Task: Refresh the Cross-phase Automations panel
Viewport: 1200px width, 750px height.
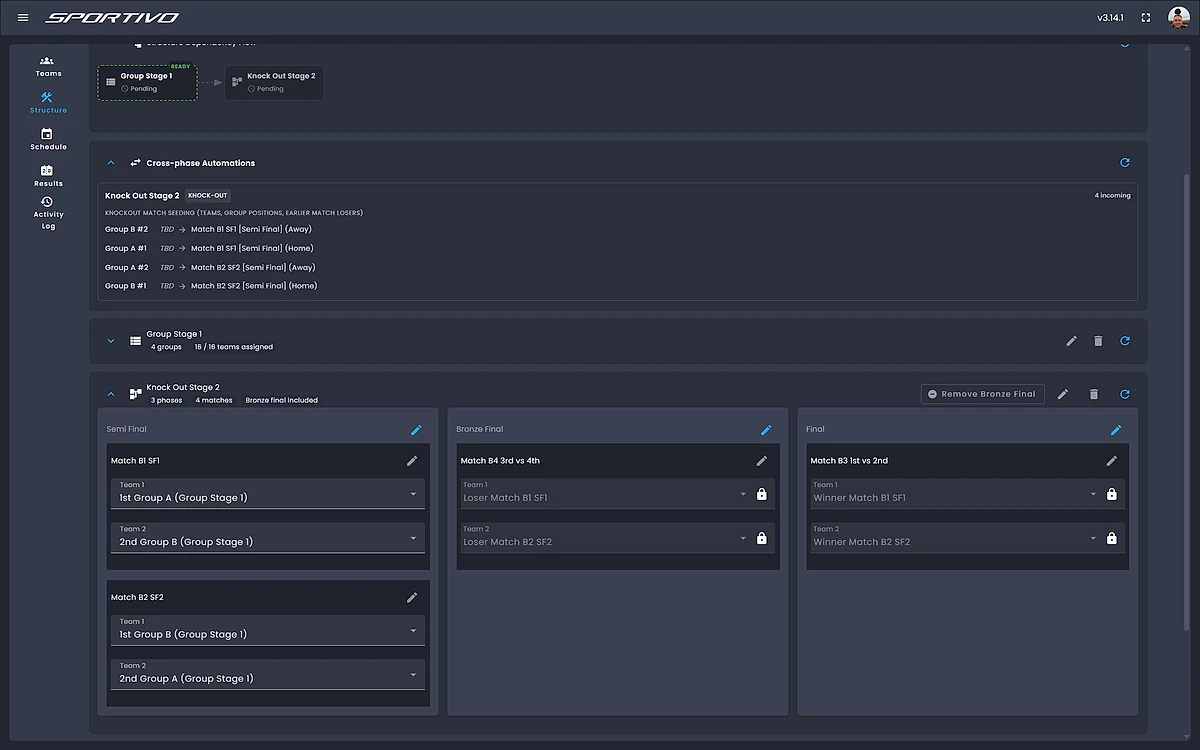Action: [1124, 162]
